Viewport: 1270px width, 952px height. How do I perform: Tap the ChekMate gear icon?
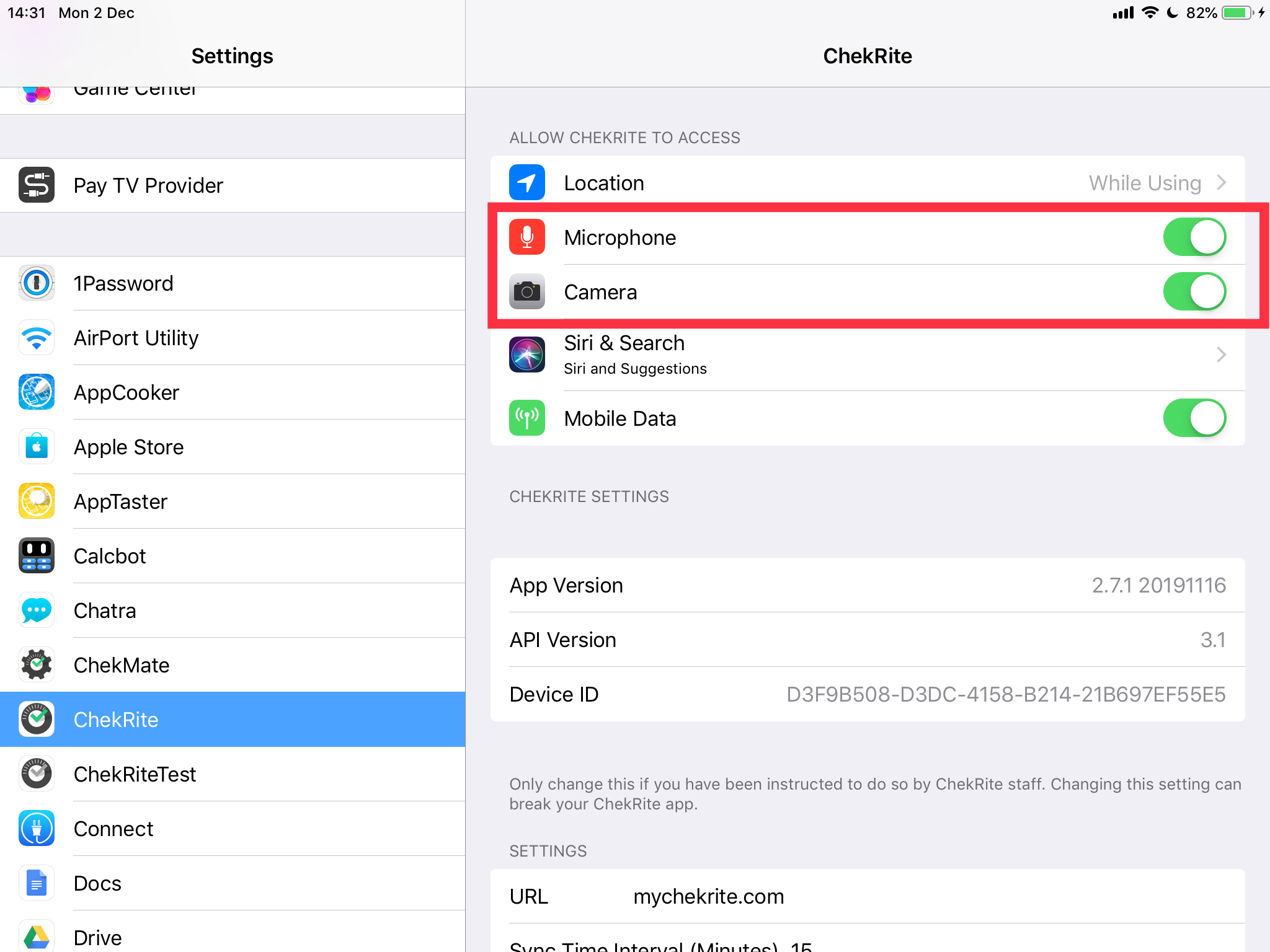pos(37,664)
